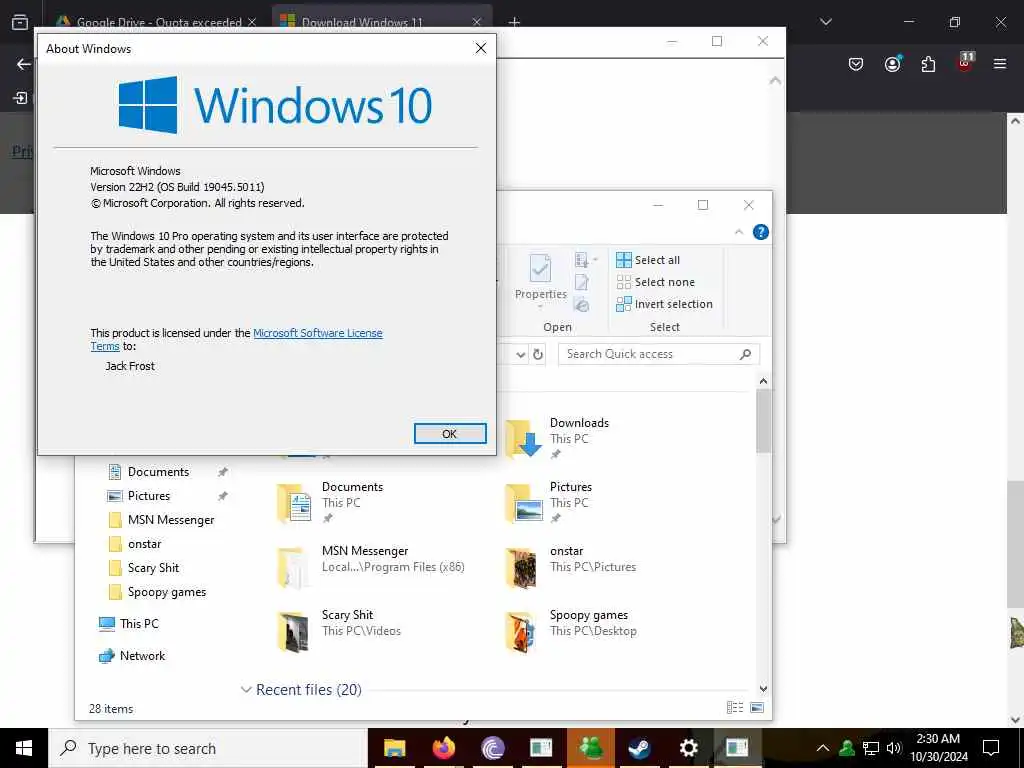Click the browser back arrow

pyautogui.click(x=24, y=64)
